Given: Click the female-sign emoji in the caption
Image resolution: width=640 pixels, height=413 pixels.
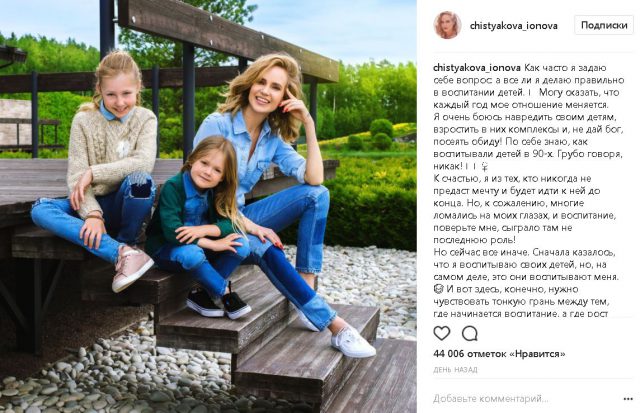Looking at the screenshot, I should click(x=485, y=167).
